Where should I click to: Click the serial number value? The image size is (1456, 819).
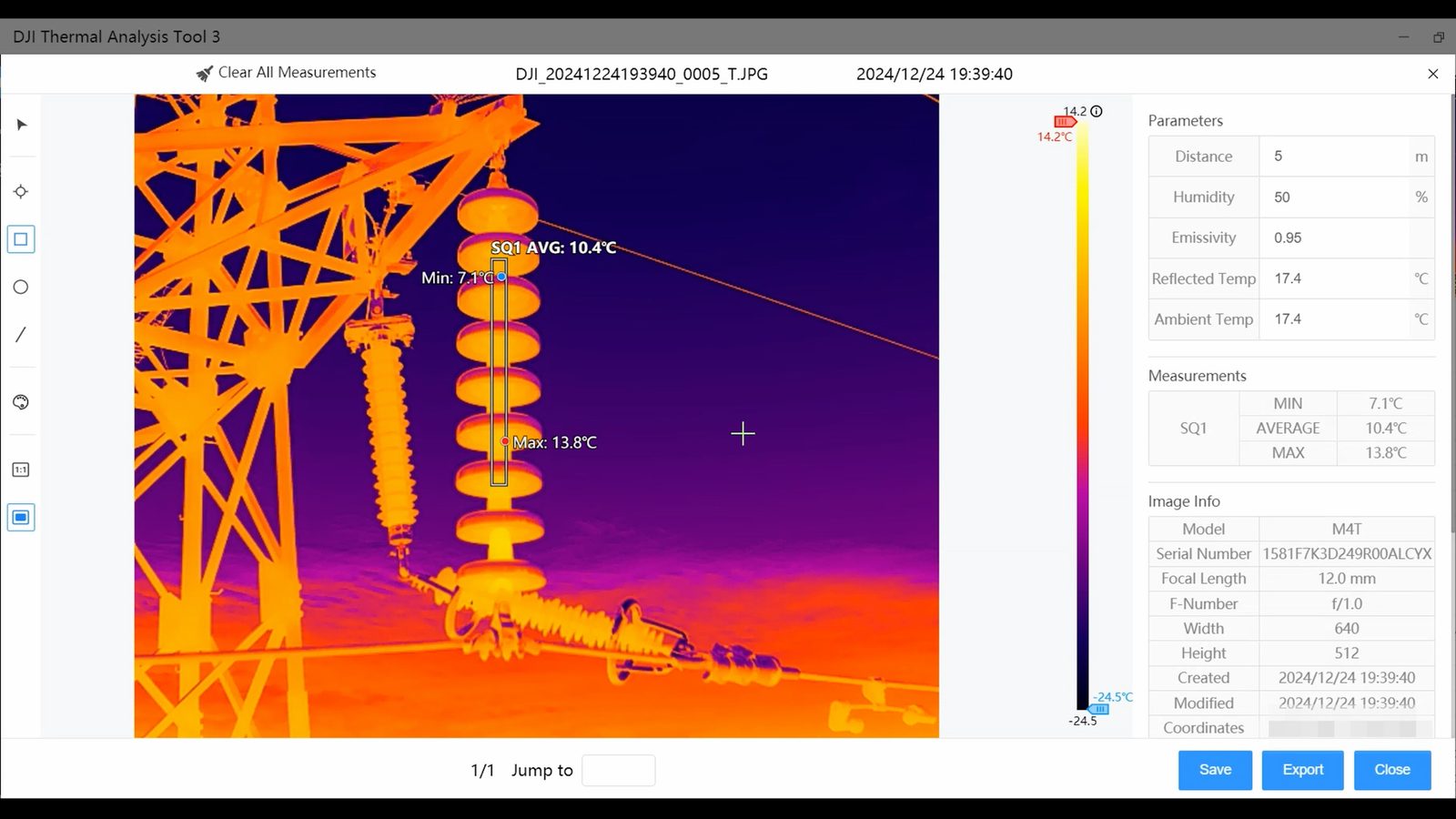click(1347, 553)
